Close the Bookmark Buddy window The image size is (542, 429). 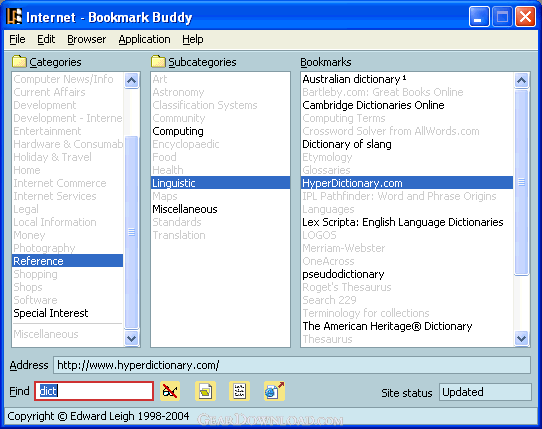click(x=525, y=16)
